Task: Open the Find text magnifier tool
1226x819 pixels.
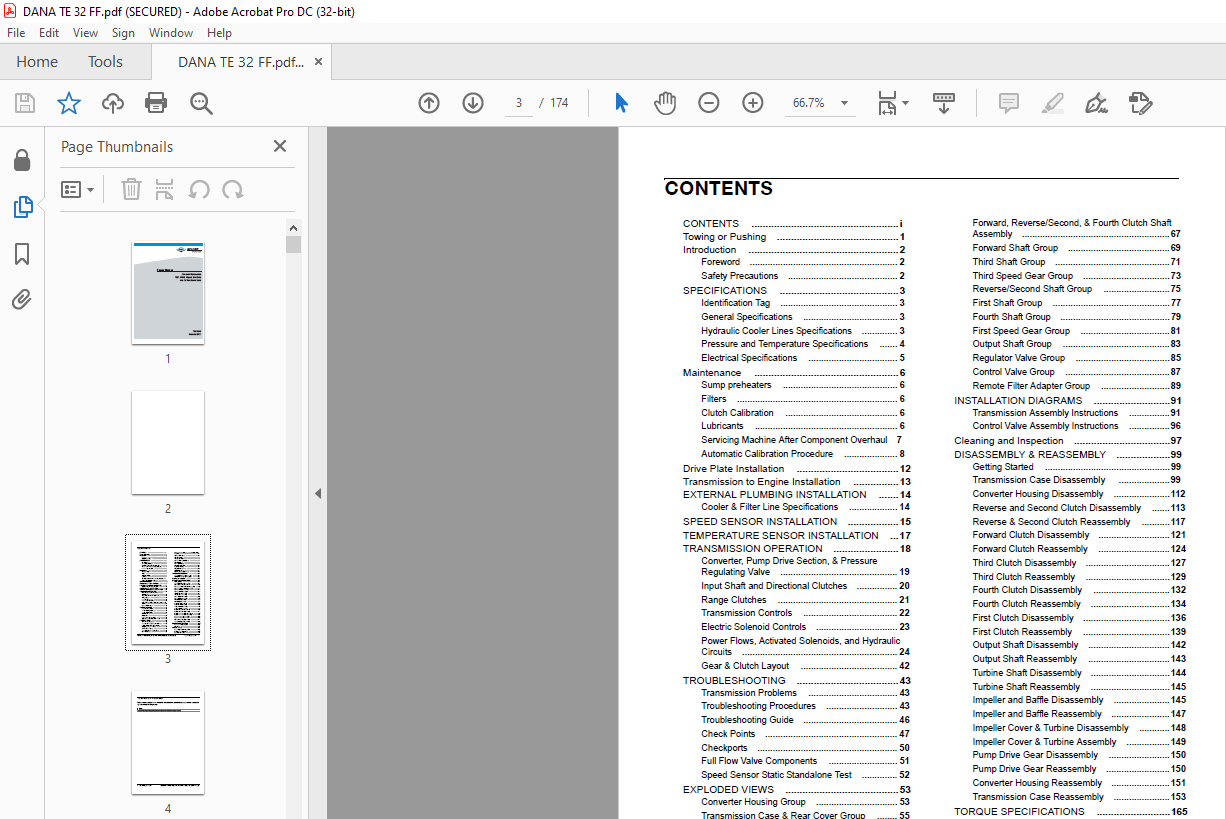Action: click(201, 103)
